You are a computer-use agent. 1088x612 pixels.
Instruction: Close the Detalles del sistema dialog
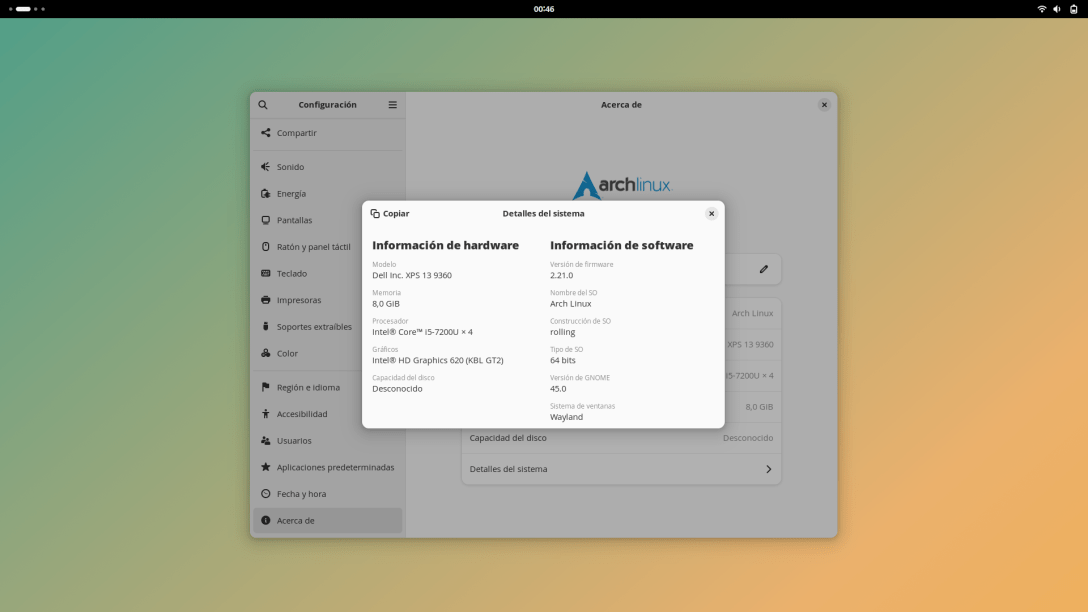coord(711,214)
